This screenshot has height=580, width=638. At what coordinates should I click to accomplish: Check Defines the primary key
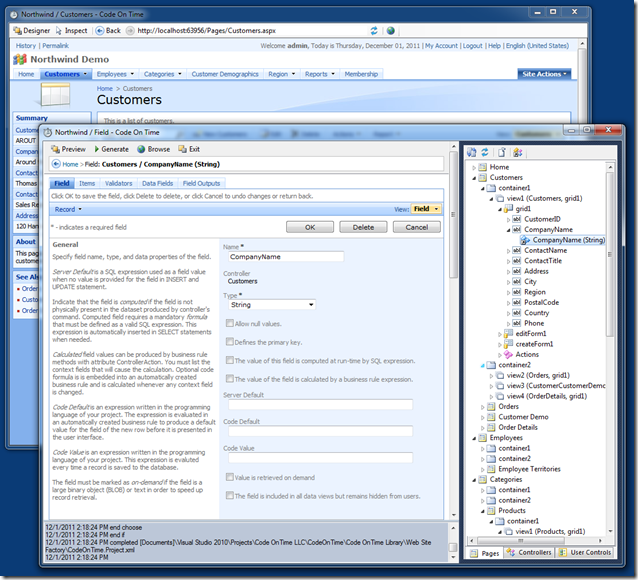tap(230, 341)
